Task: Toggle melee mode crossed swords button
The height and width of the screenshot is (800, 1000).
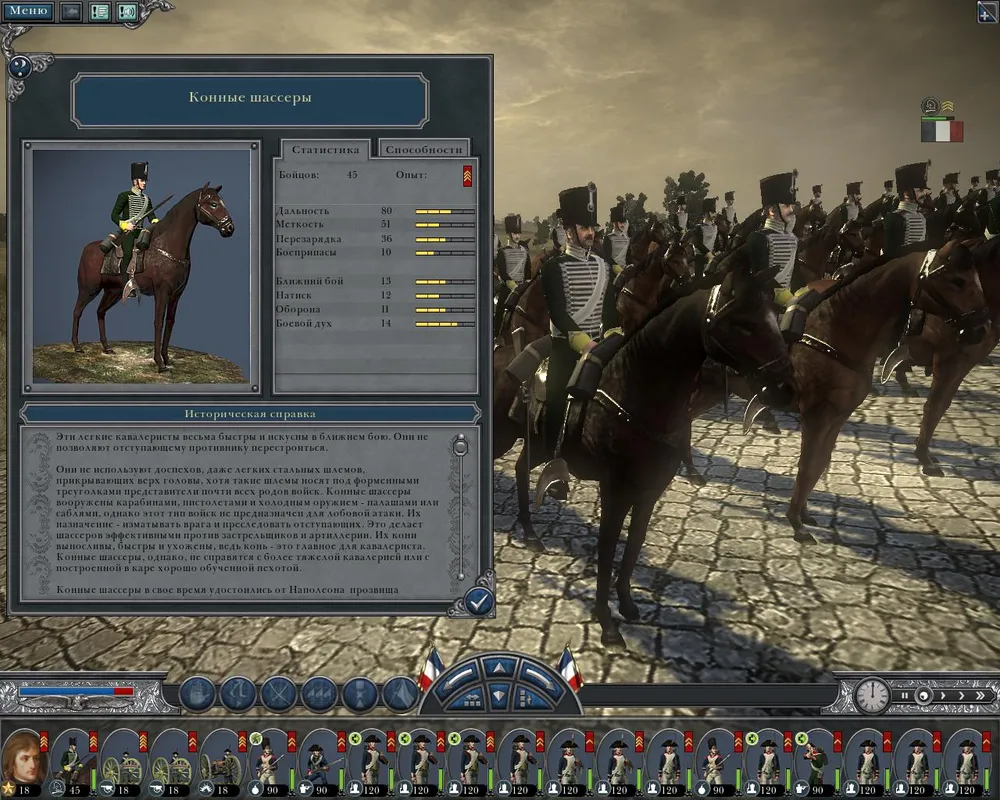Action: coord(279,693)
